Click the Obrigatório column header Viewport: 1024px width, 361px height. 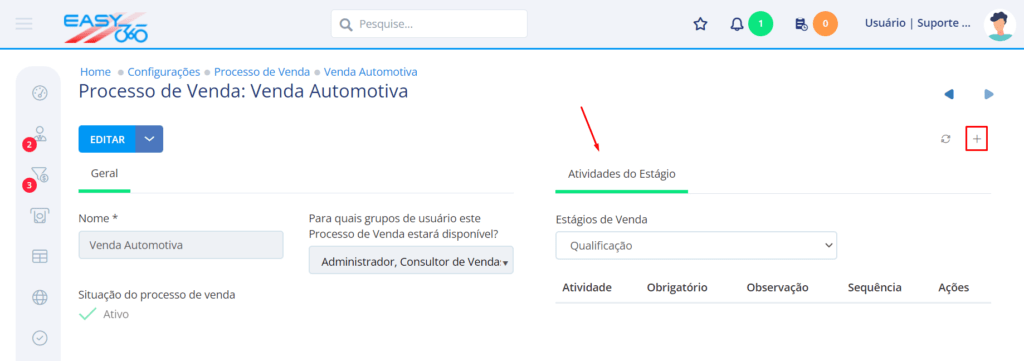(x=677, y=287)
